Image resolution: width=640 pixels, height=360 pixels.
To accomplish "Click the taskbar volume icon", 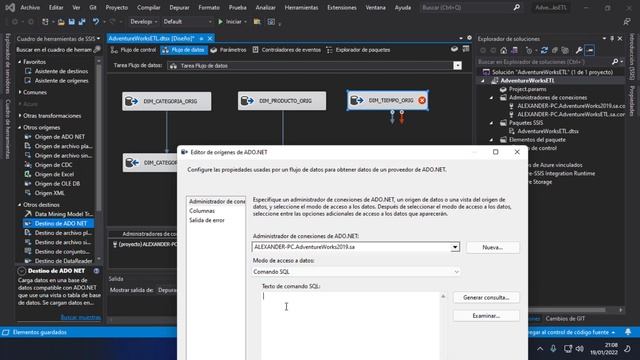I will pyautogui.click(x=580, y=349).
